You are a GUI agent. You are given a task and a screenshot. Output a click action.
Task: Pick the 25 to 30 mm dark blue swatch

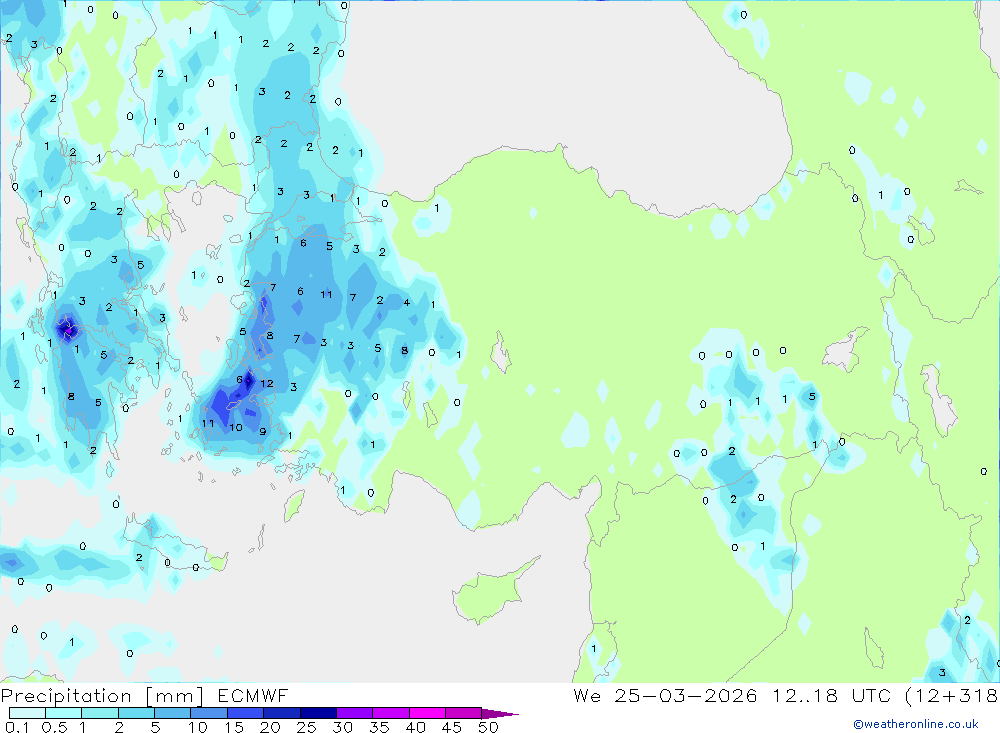coord(318,713)
